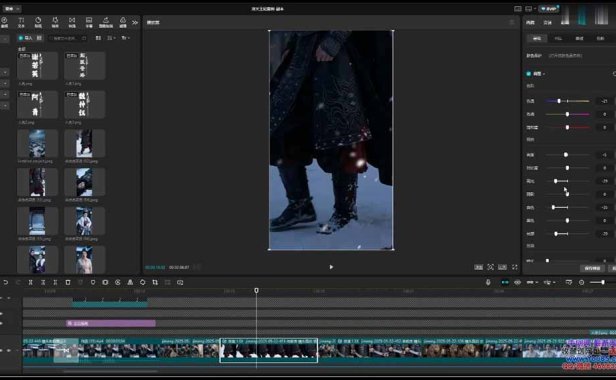Click the timeline zoom-out circle icon
Viewport: 616px width, 380px height.
(581, 282)
